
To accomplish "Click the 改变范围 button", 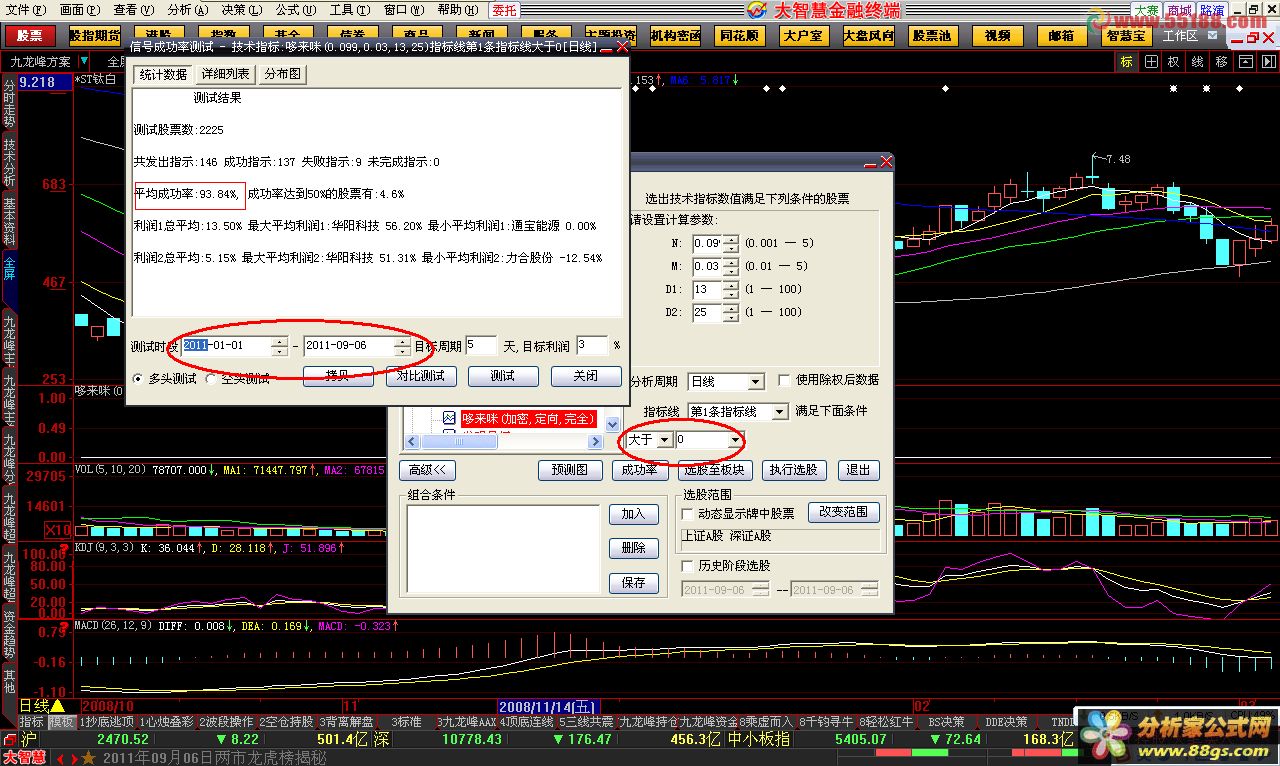I will pyautogui.click(x=844, y=512).
